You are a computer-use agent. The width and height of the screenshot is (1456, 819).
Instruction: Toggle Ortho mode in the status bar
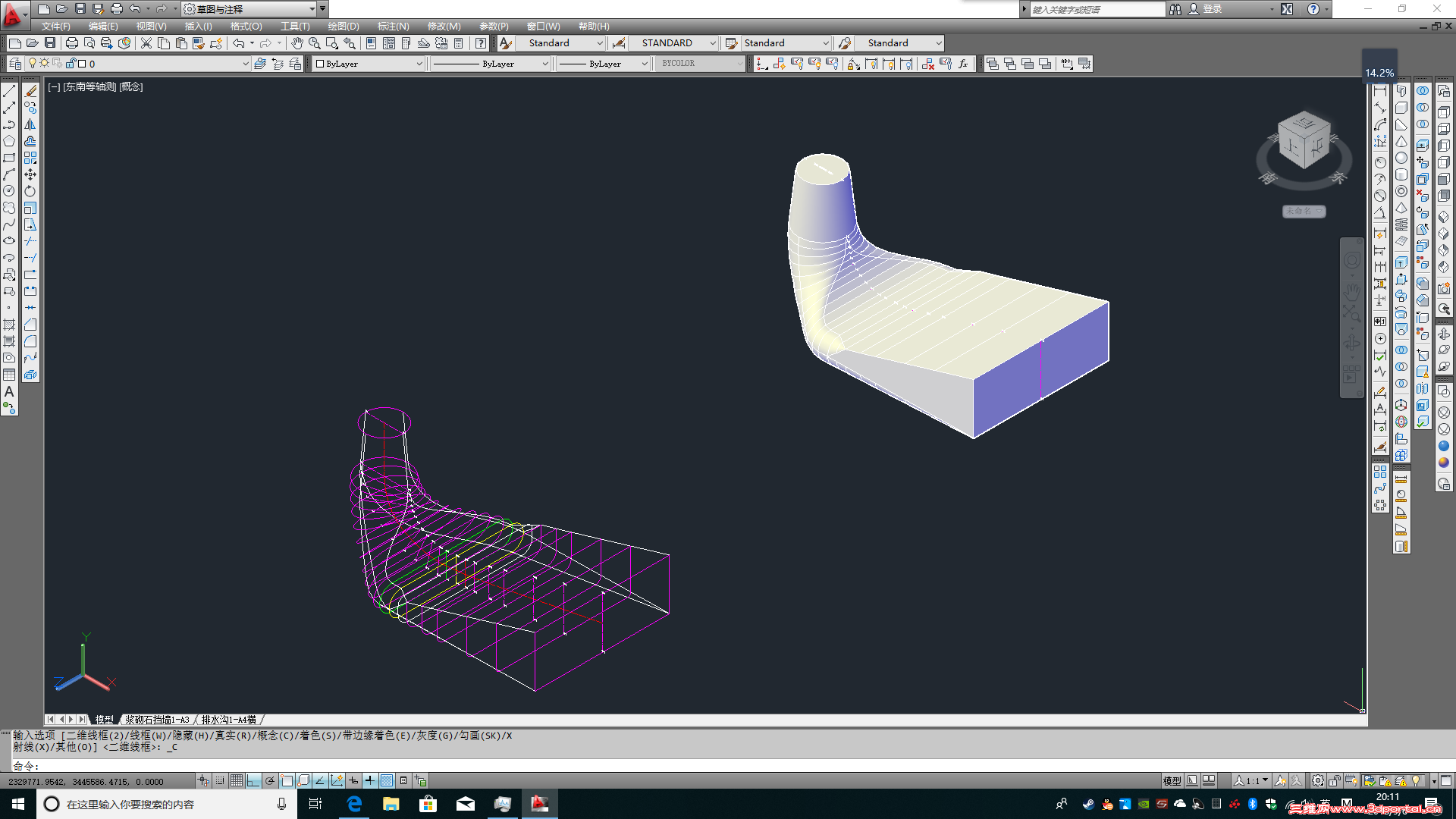(x=253, y=781)
